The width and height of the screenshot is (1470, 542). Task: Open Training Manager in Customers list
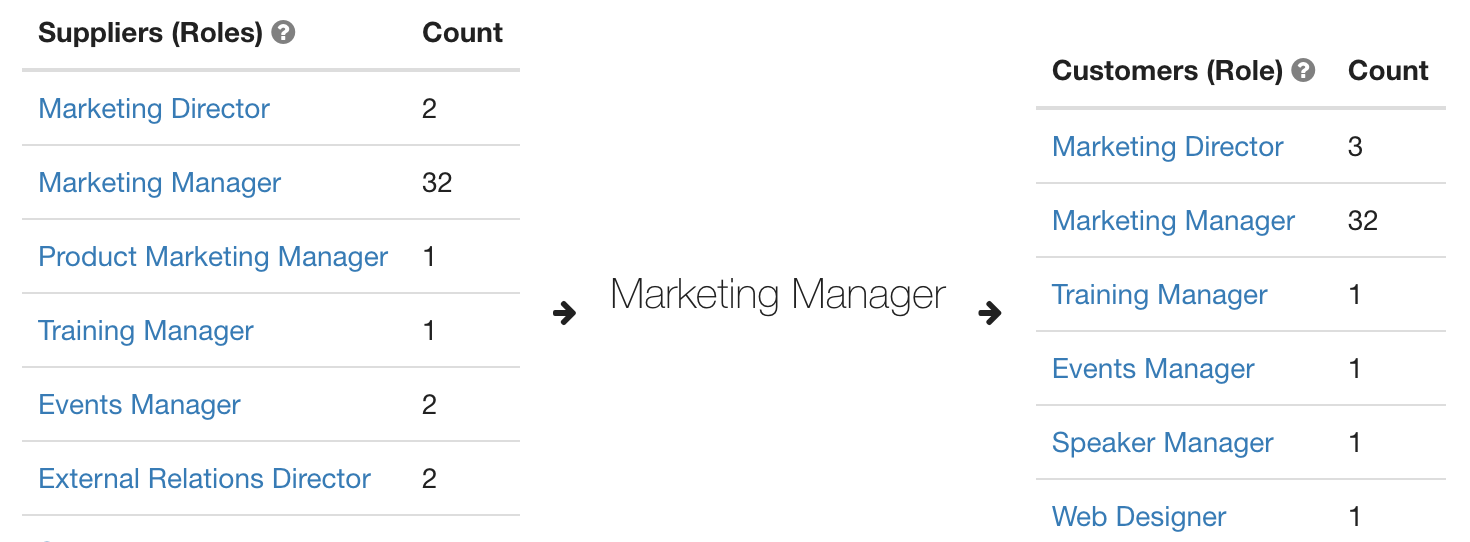(x=1160, y=295)
